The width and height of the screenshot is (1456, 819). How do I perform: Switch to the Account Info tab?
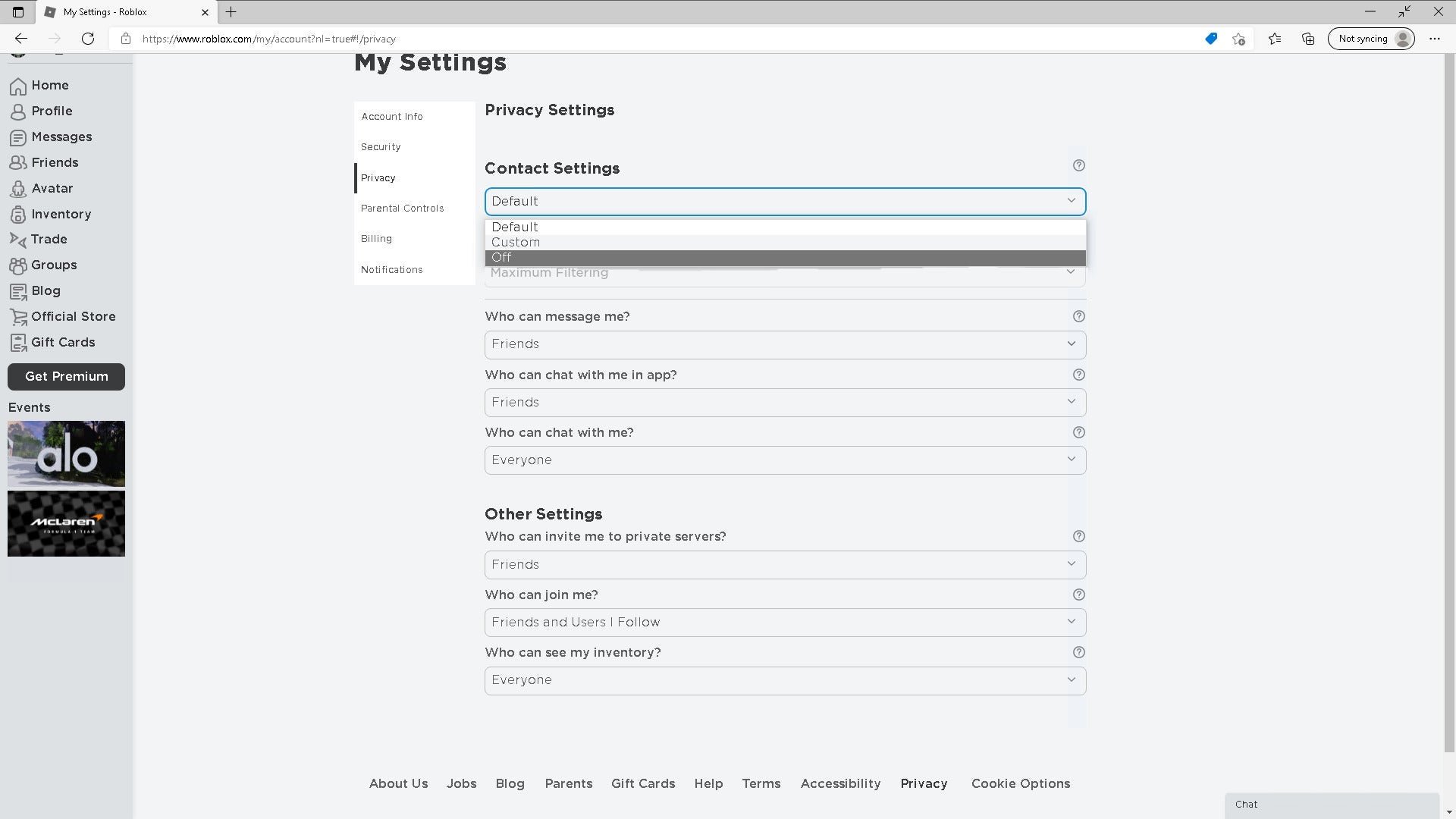pos(415,117)
